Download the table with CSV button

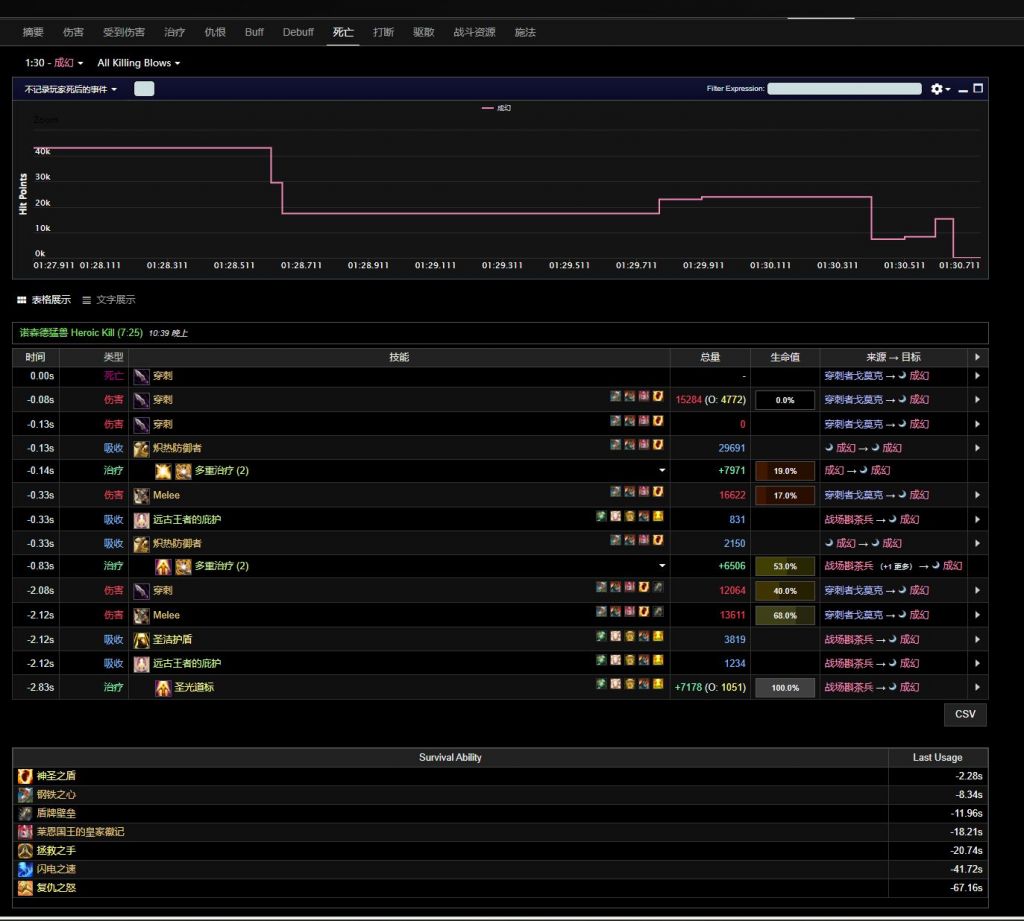click(965, 714)
